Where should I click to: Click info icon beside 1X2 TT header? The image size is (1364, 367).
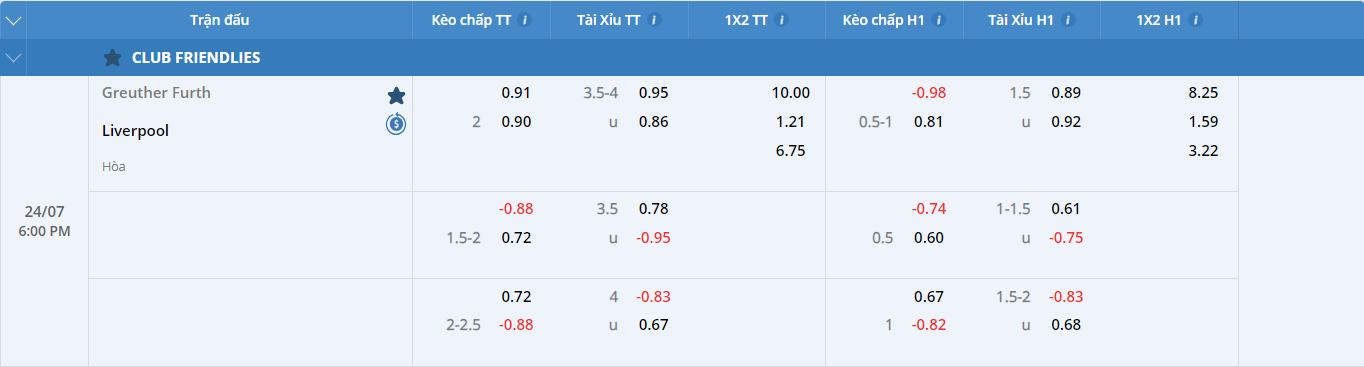[x=782, y=20]
